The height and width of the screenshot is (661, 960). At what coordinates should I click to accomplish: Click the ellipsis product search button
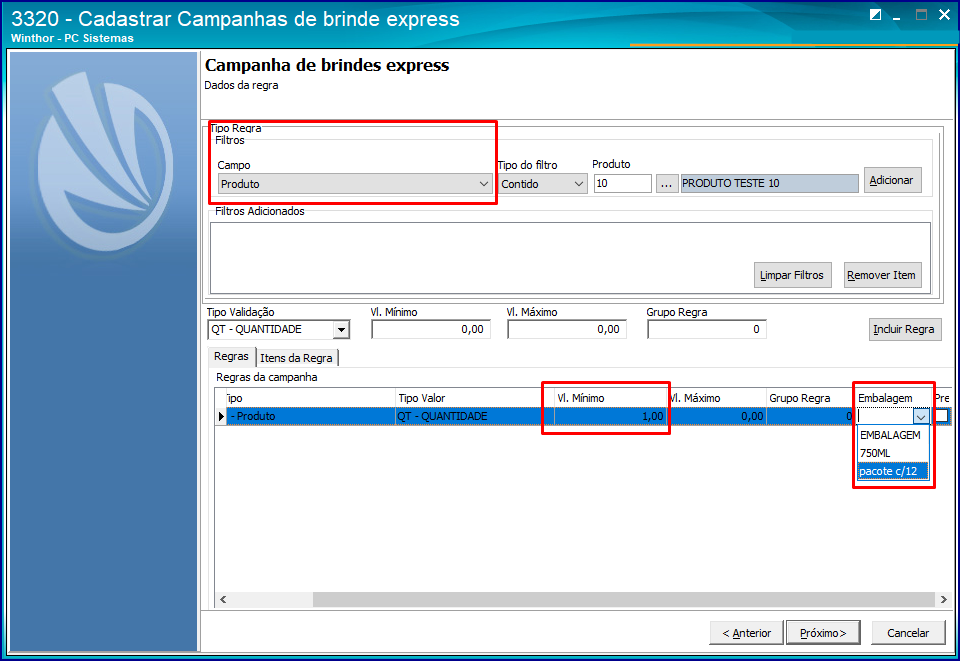tap(667, 184)
